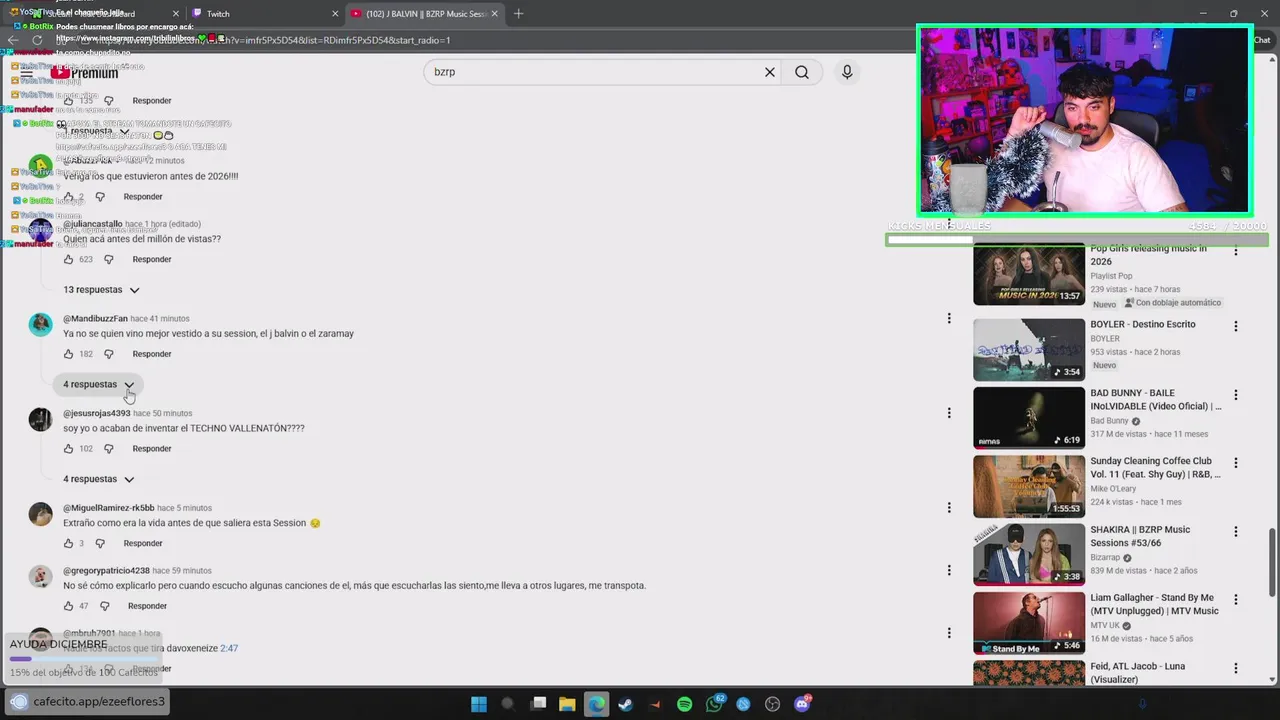Open Feid, ATL Jacob - Luna title
The image size is (1280, 720).
point(1137,673)
